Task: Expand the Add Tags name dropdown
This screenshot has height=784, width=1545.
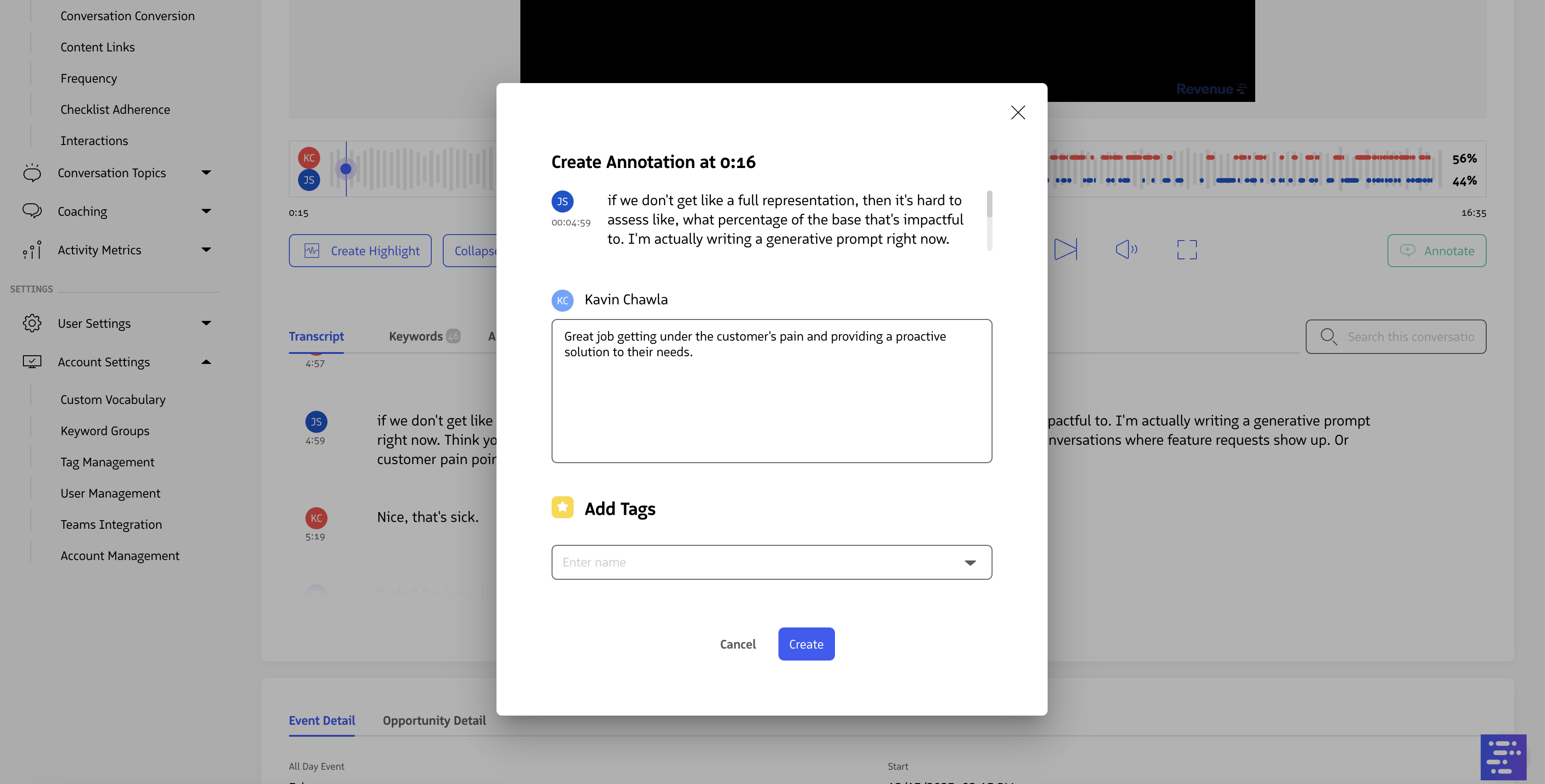Action: click(970, 562)
